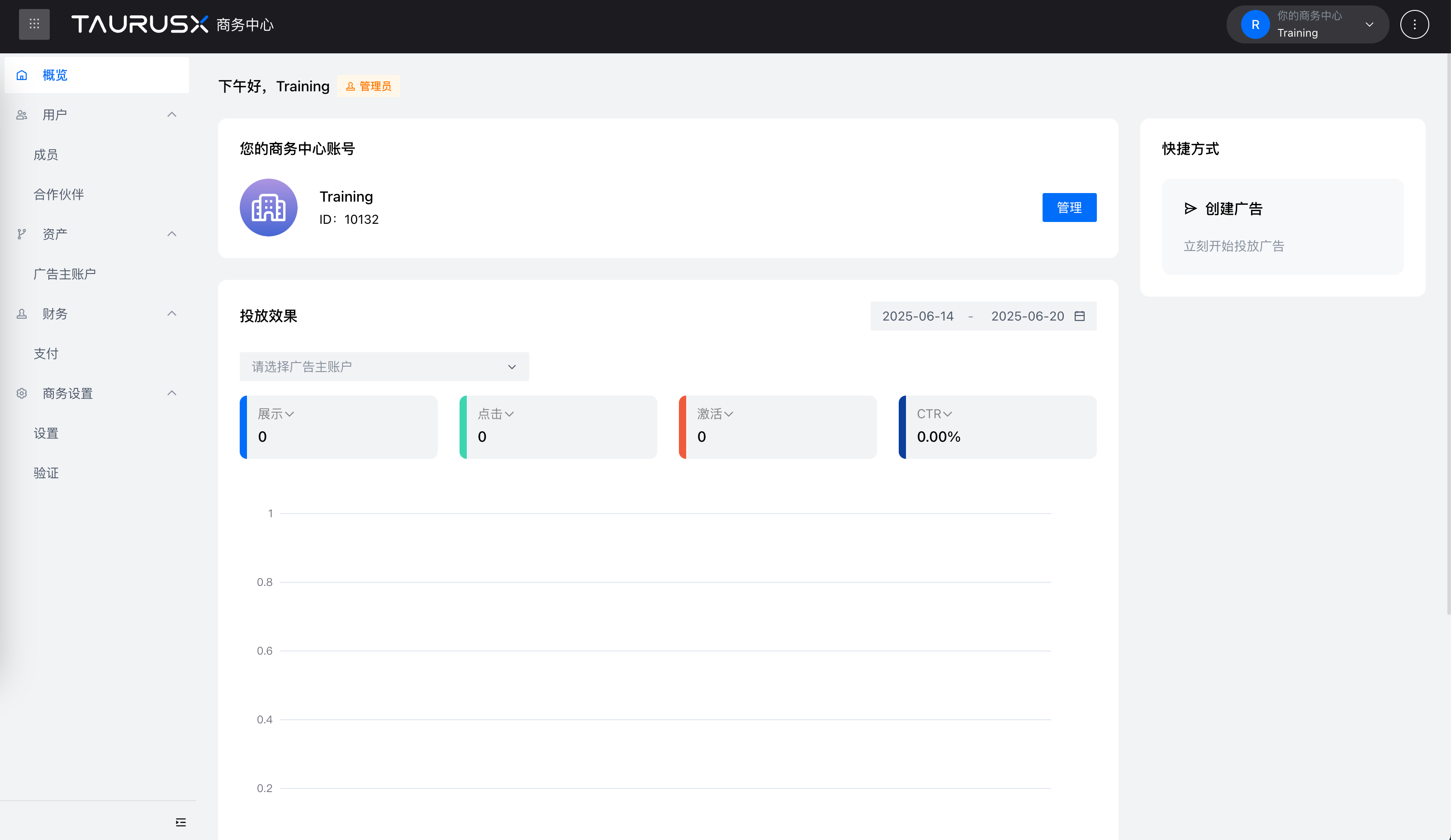Click the 创建广告 shortcut card
The image size is (1451, 840).
coord(1282,227)
